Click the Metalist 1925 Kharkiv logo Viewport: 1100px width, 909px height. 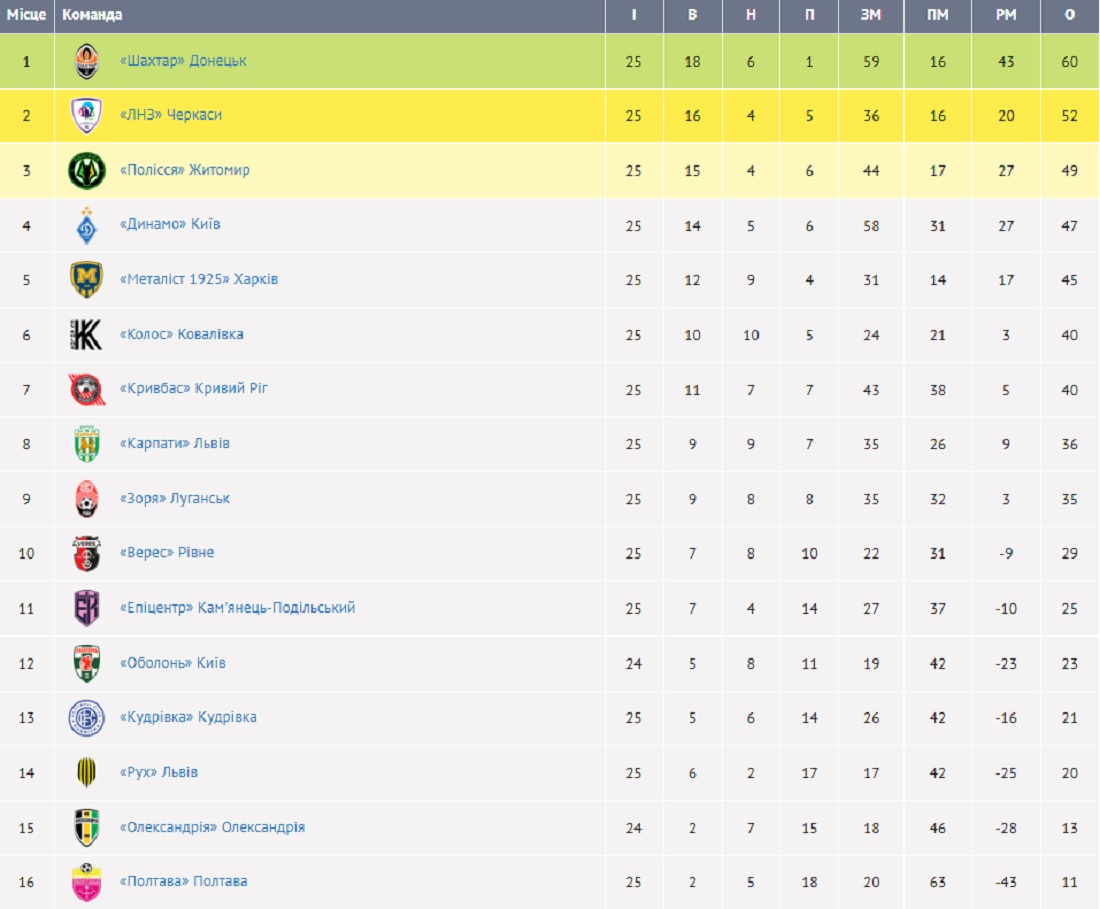[87, 280]
